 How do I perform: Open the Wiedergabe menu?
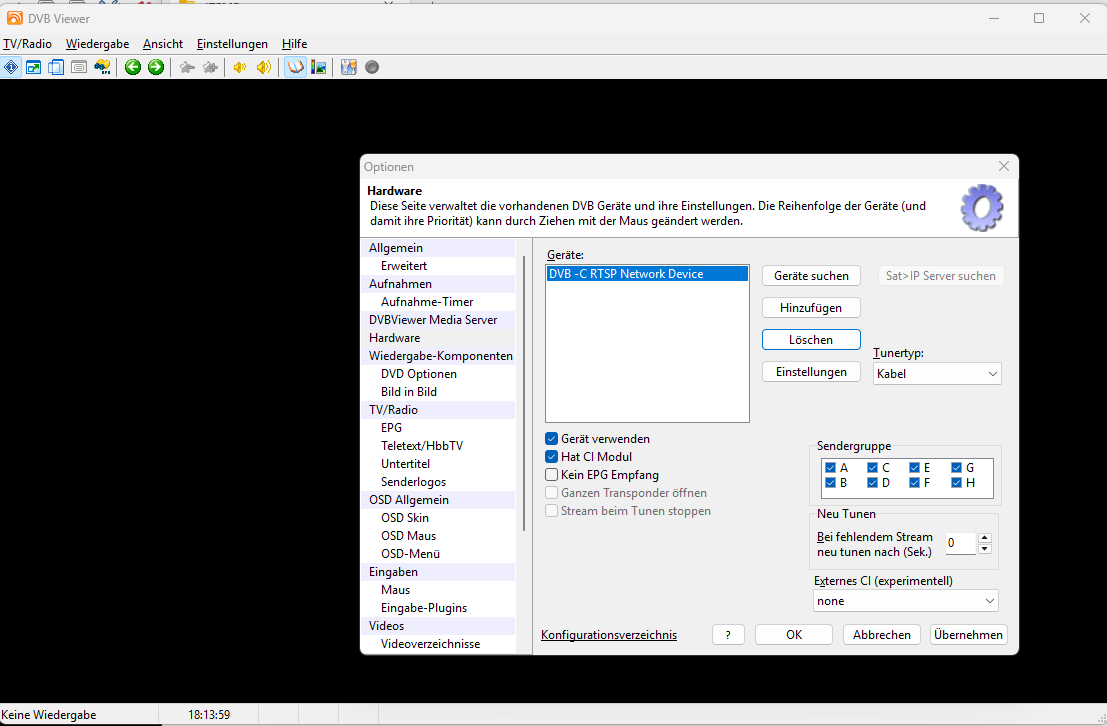pyautogui.click(x=98, y=44)
